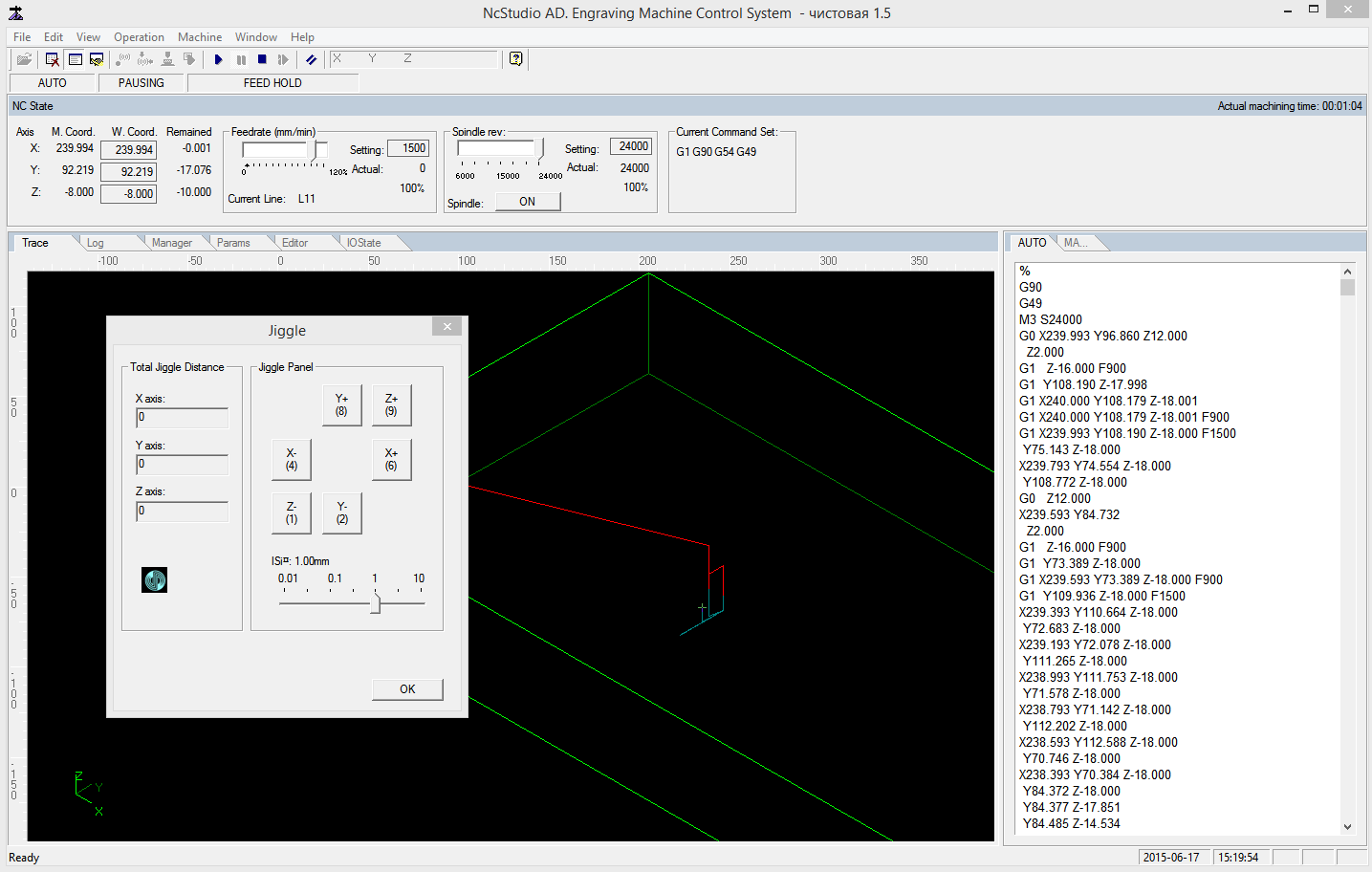
Task: Click the G-code list scroll down arrow
Action: click(1347, 827)
